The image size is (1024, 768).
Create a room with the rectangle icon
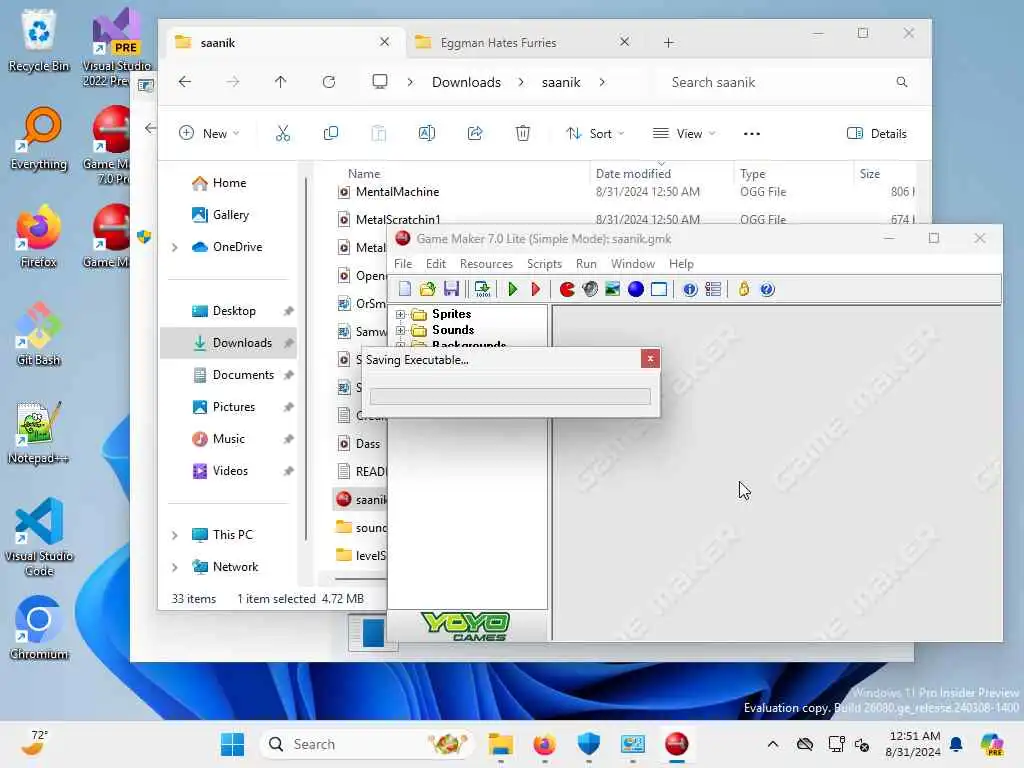point(659,289)
